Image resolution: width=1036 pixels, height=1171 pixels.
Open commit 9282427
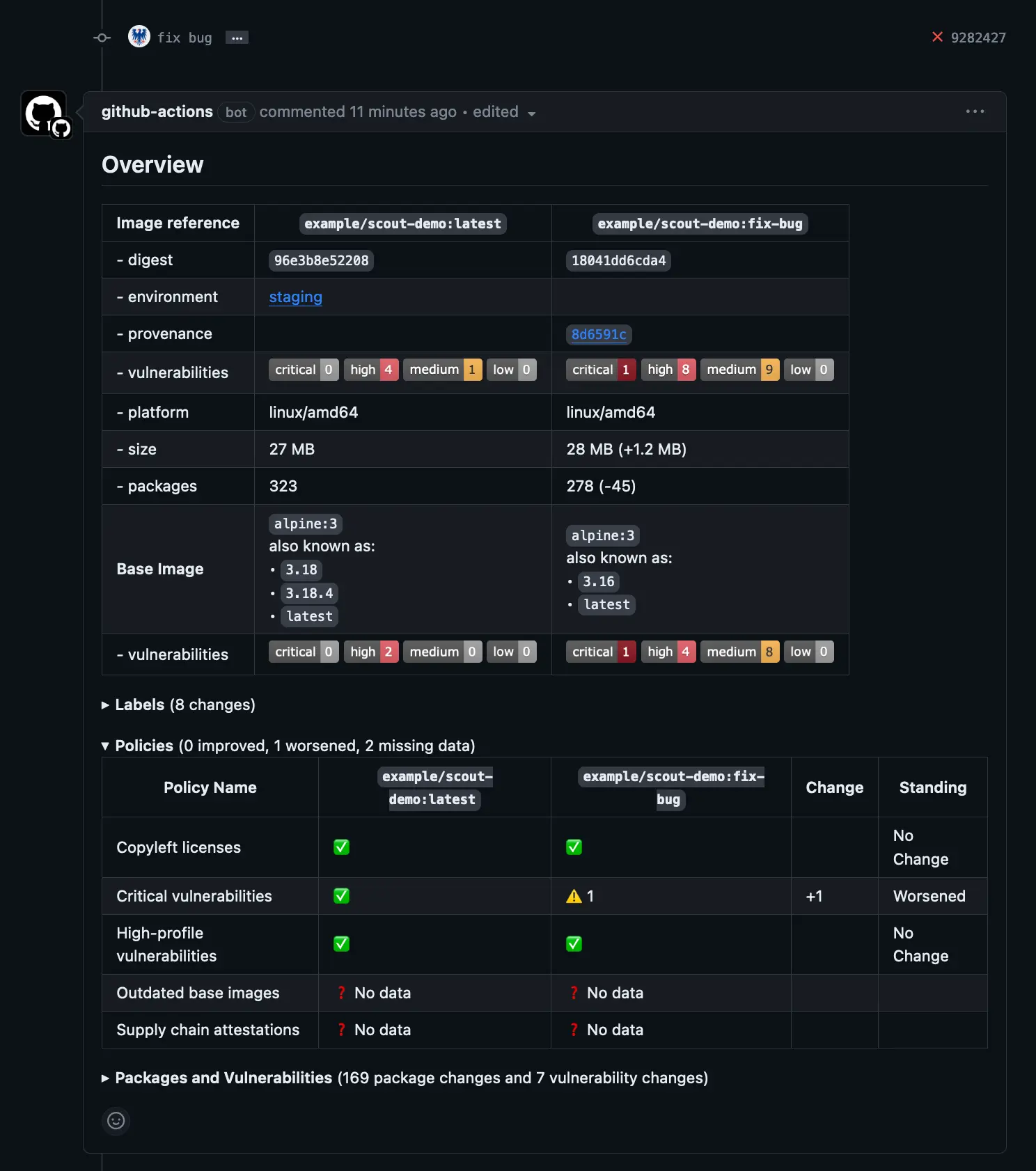[978, 38]
